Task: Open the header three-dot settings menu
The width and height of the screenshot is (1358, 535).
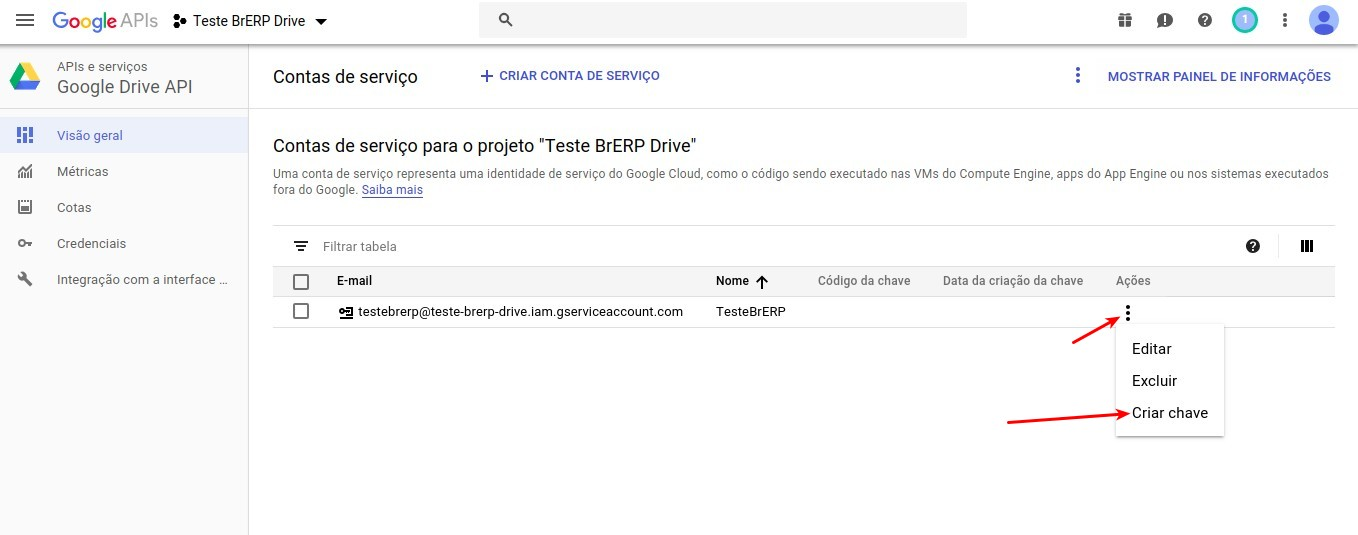Action: (x=1285, y=20)
